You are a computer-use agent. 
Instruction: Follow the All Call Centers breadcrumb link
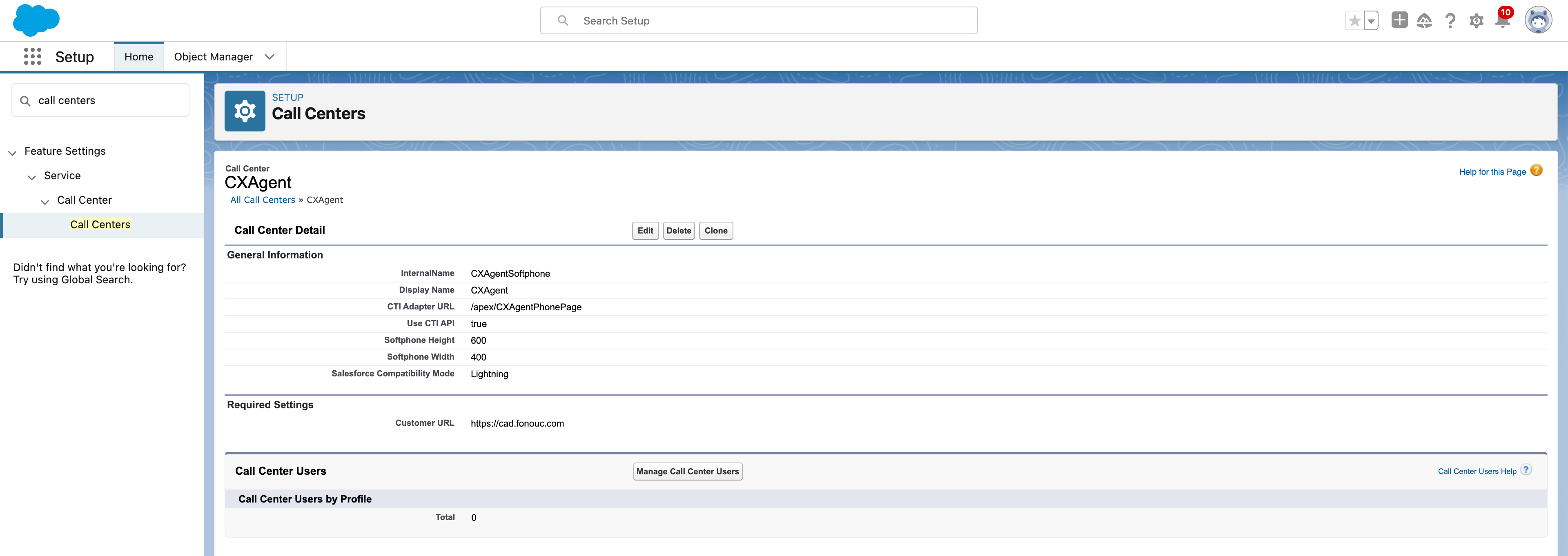tap(262, 200)
